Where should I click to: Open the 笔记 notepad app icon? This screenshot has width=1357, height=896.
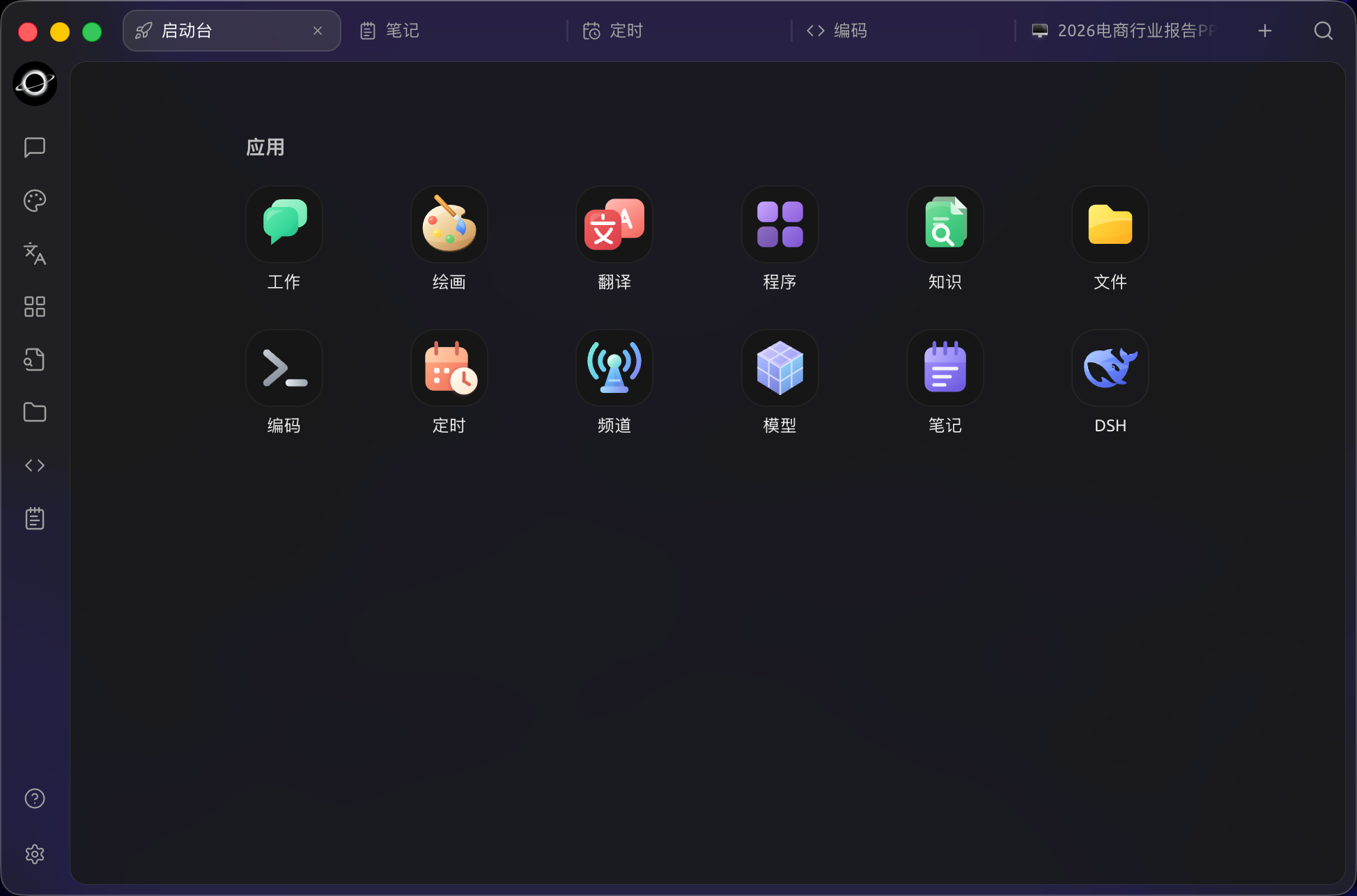pos(945,368)
